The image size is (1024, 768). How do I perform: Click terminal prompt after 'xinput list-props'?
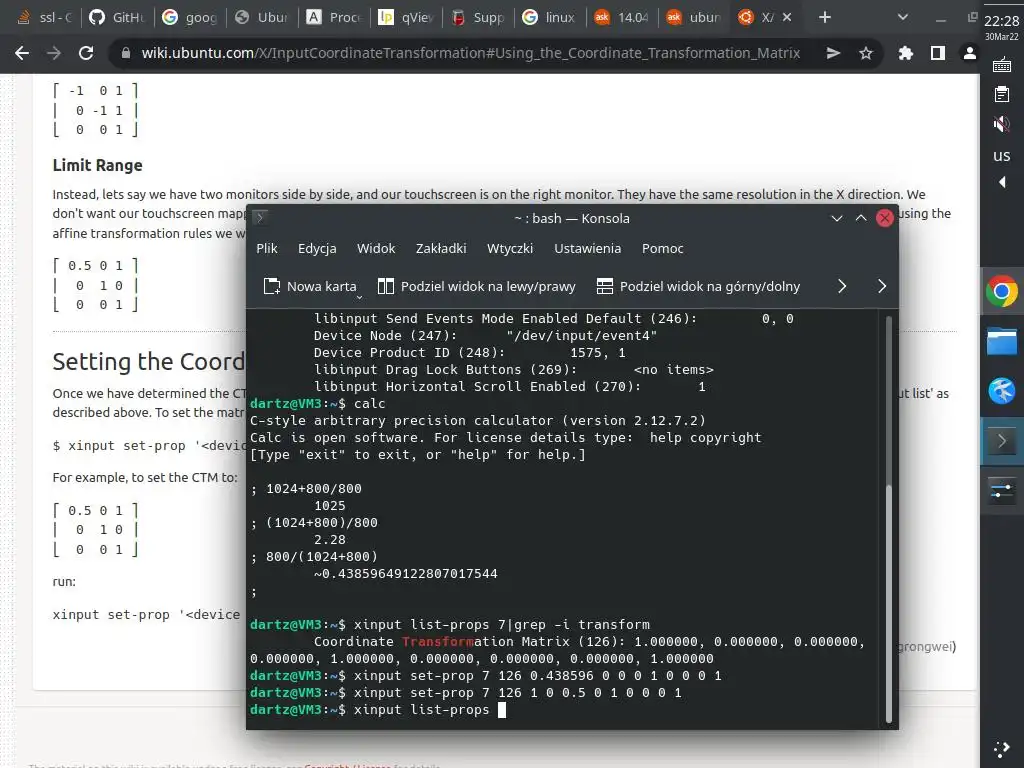(502, 710)
